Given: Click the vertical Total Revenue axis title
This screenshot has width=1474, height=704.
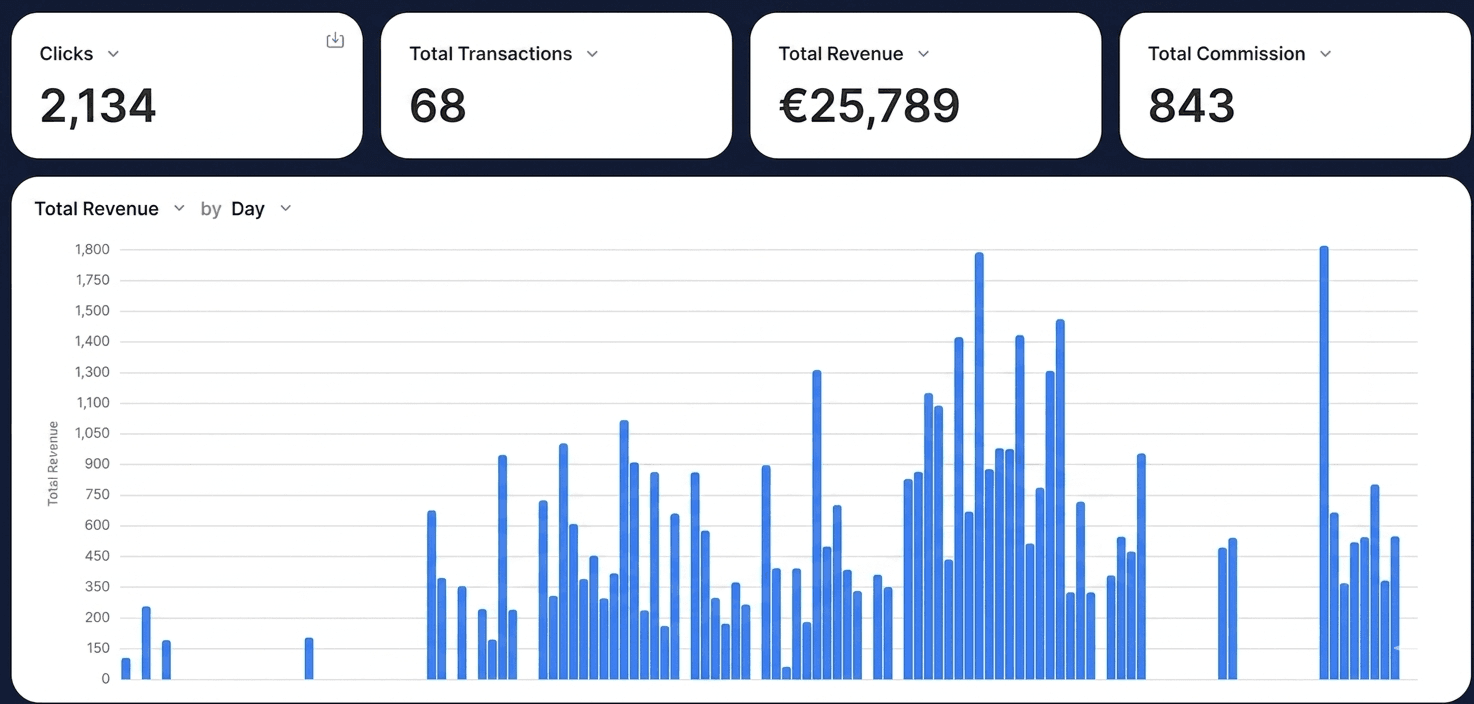Looking at the screenshot, I should pos(53,463).
